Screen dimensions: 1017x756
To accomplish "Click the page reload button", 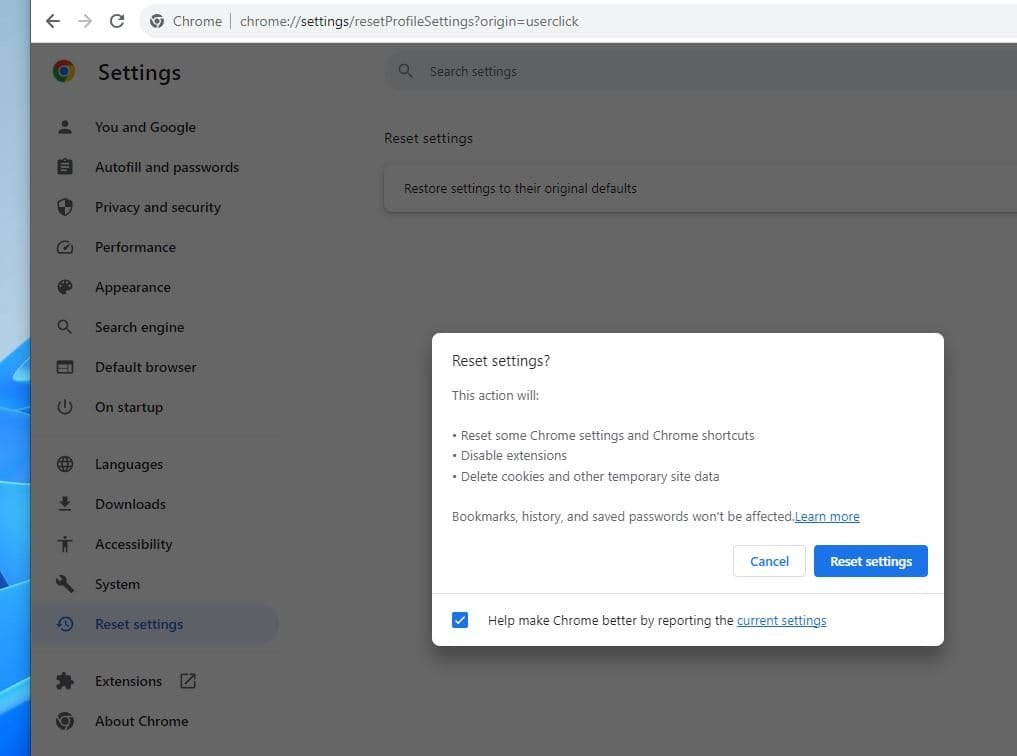I will pyautogui.click(x=117, y=21).
